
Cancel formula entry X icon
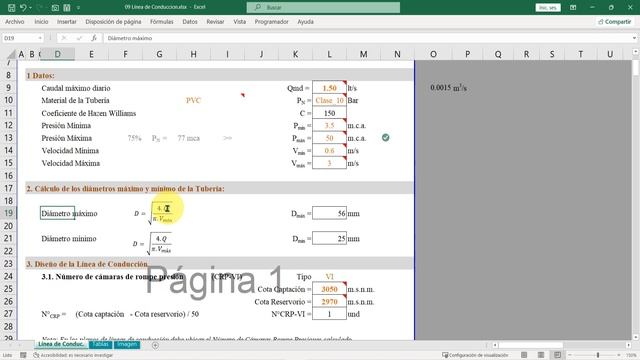coord(64,38)
